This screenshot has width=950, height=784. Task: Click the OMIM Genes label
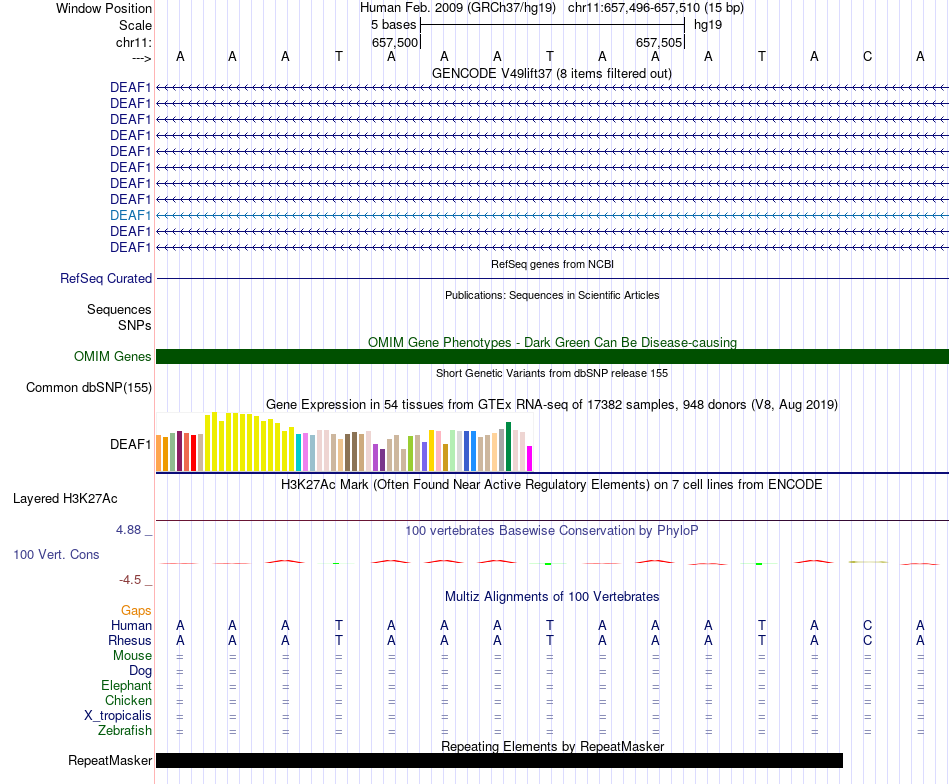tap(113, 356)
